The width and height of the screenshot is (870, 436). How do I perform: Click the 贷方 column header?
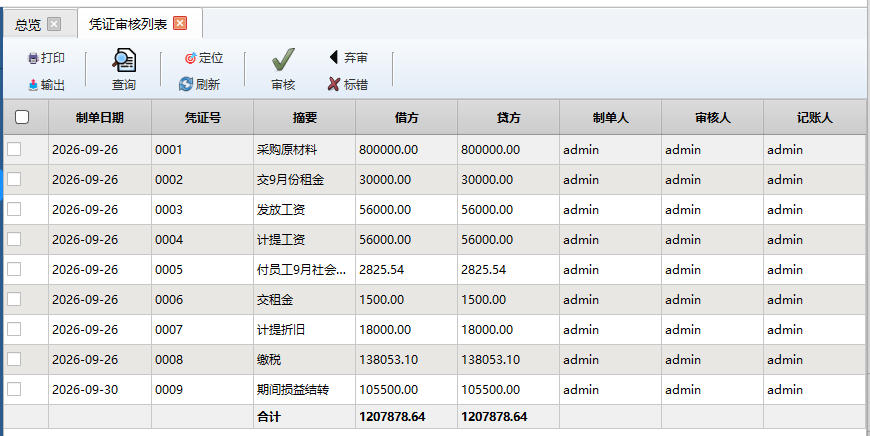[x=509, y=118]
